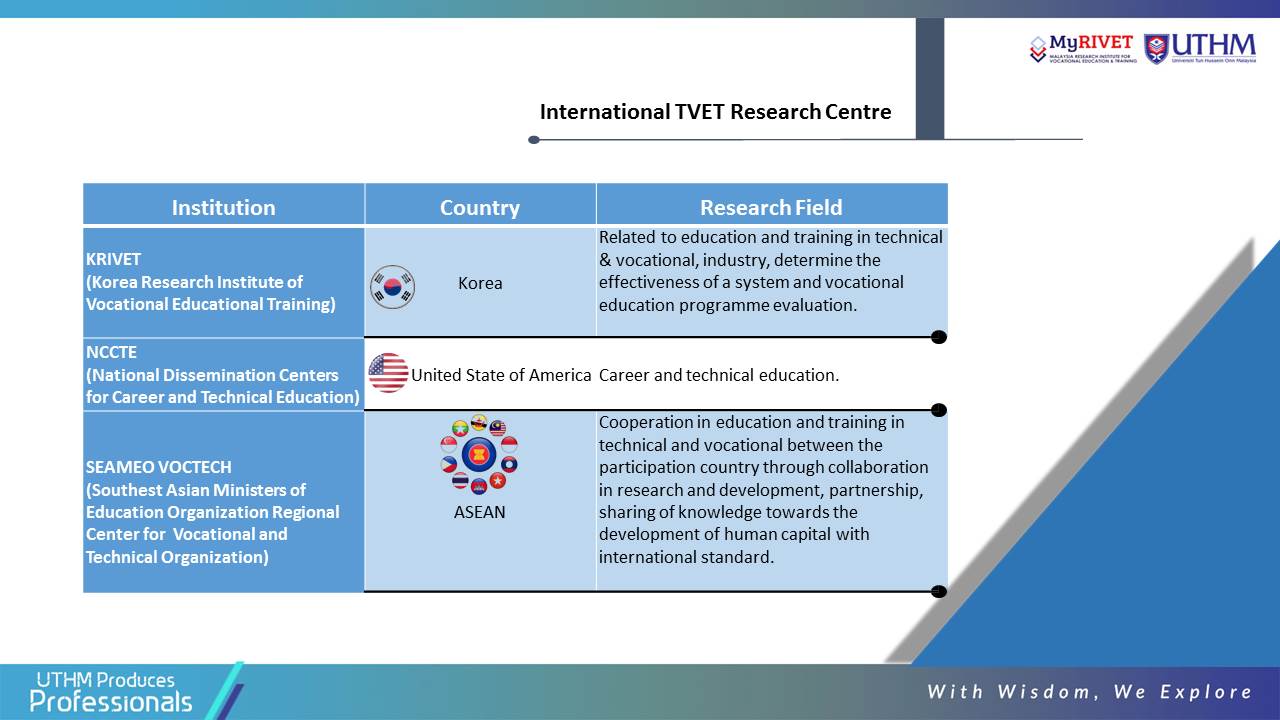Click the Career and technical education text

click(719, 375)
